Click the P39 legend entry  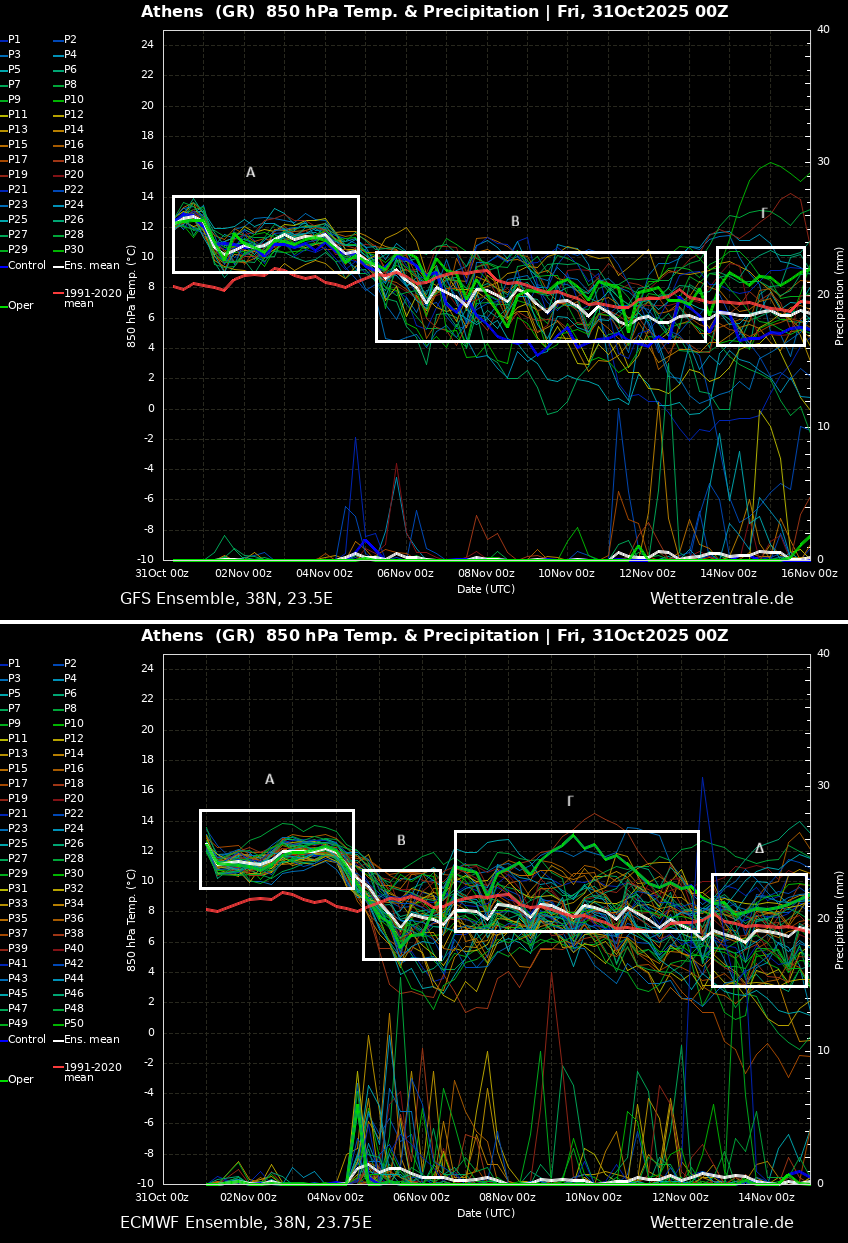(x=17, y=949)
